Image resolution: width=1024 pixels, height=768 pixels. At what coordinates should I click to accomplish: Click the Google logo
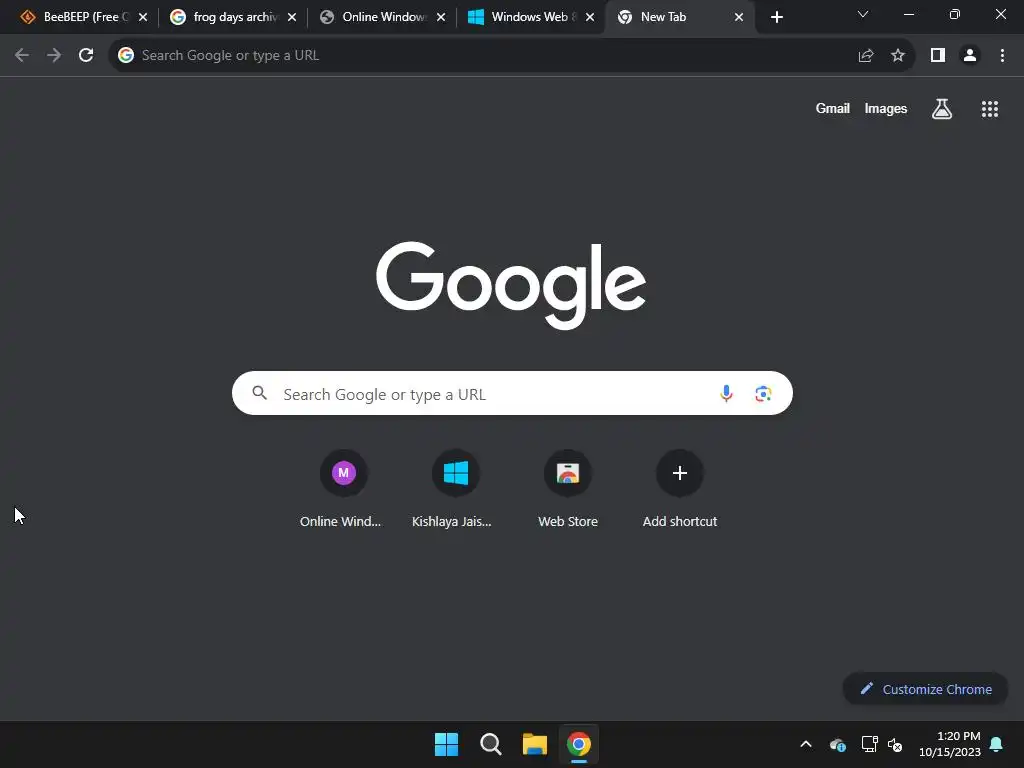(x=511, y=285)
